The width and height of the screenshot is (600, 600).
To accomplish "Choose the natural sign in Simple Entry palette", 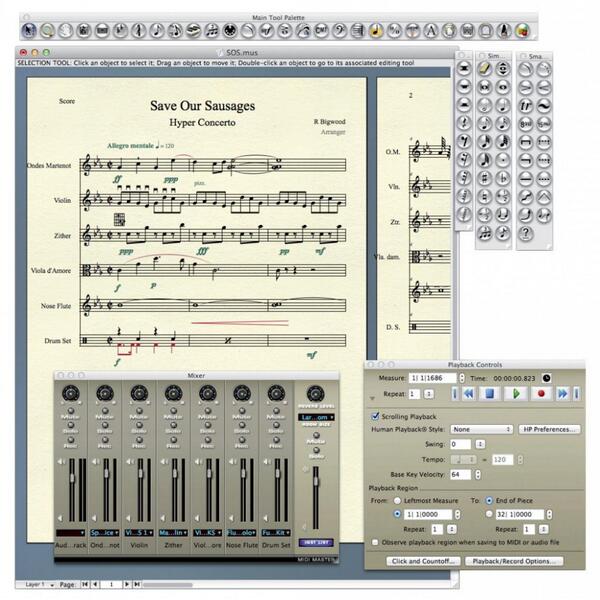I will pyautogui.click(x=484, y=197).
